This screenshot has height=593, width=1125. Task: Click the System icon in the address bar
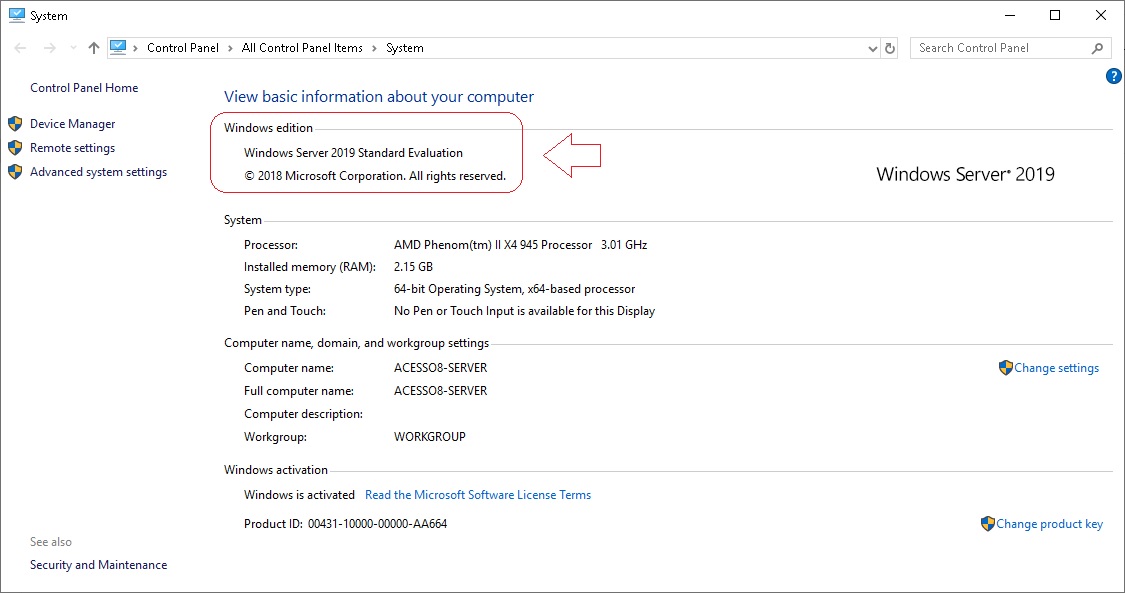click(119, 46)
